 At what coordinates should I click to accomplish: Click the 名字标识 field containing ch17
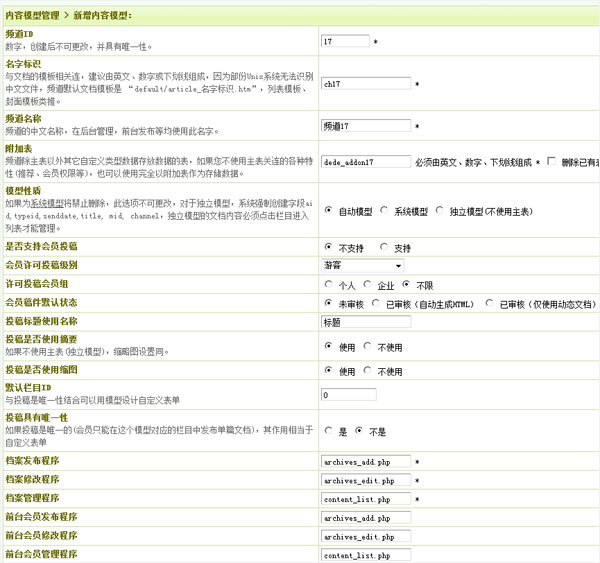[x=365, y=84]
